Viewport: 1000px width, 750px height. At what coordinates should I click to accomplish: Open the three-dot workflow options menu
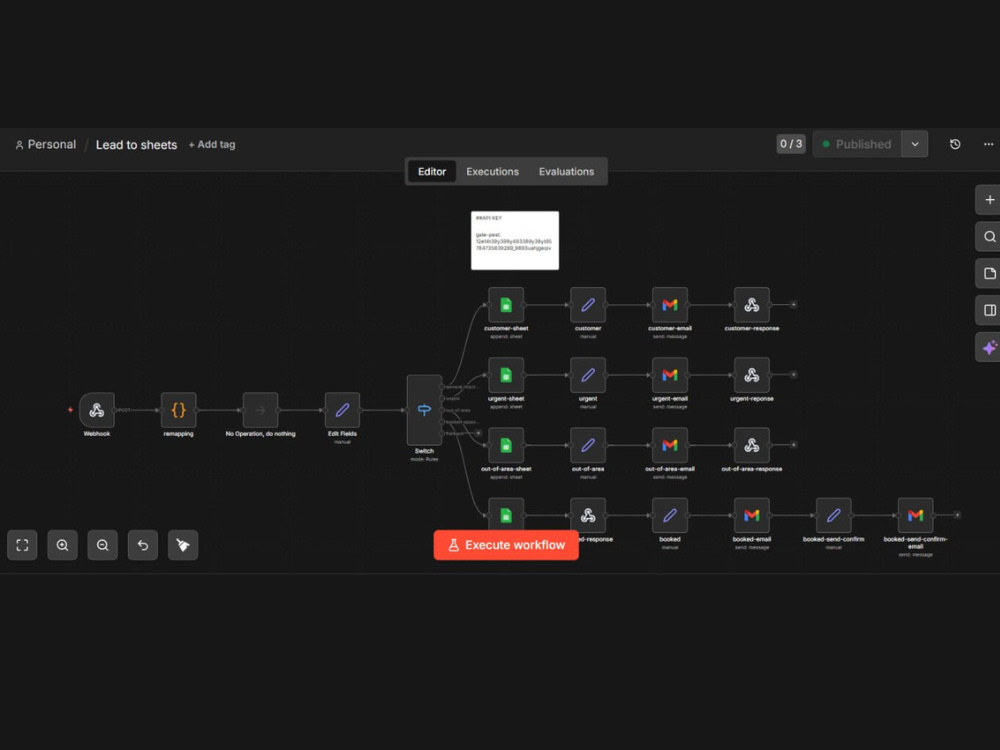988,144
